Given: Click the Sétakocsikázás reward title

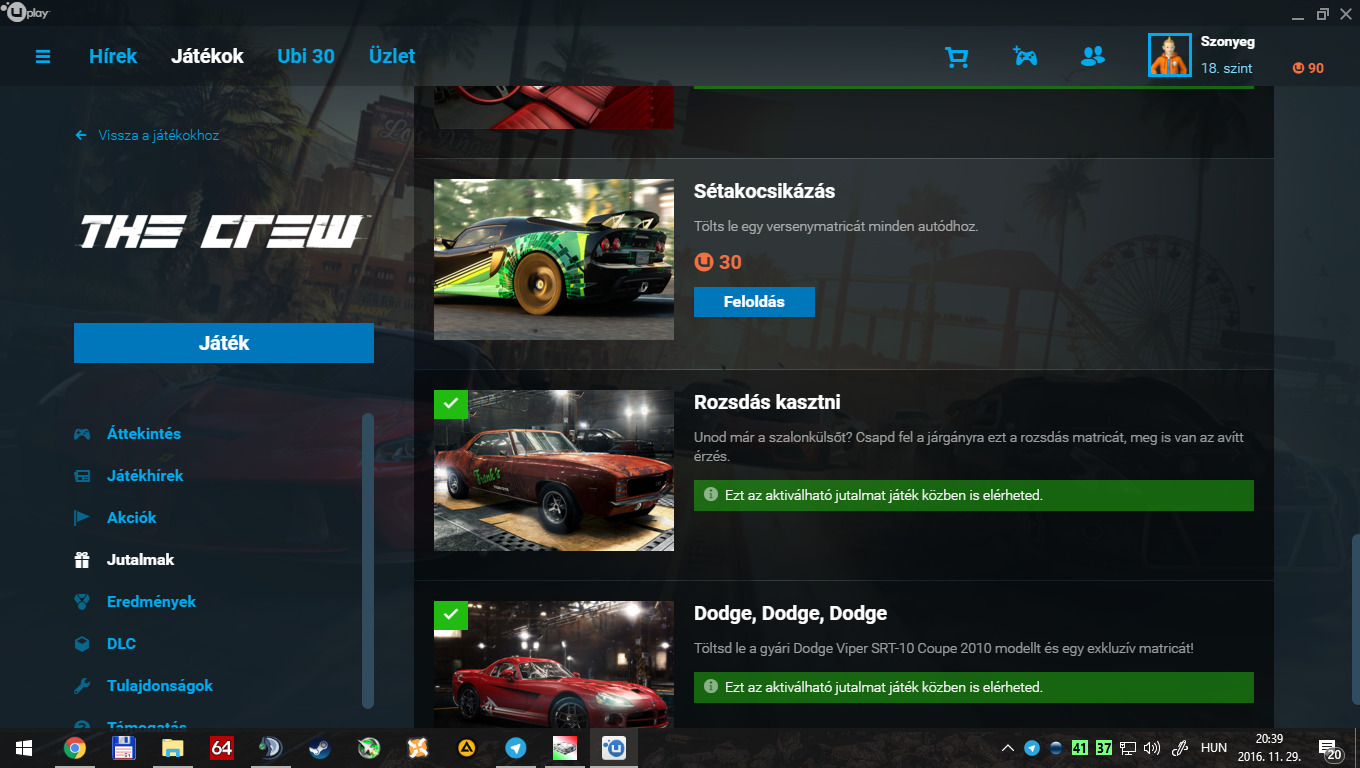Looking at the screenshot, I should click(x=764, y=191).
